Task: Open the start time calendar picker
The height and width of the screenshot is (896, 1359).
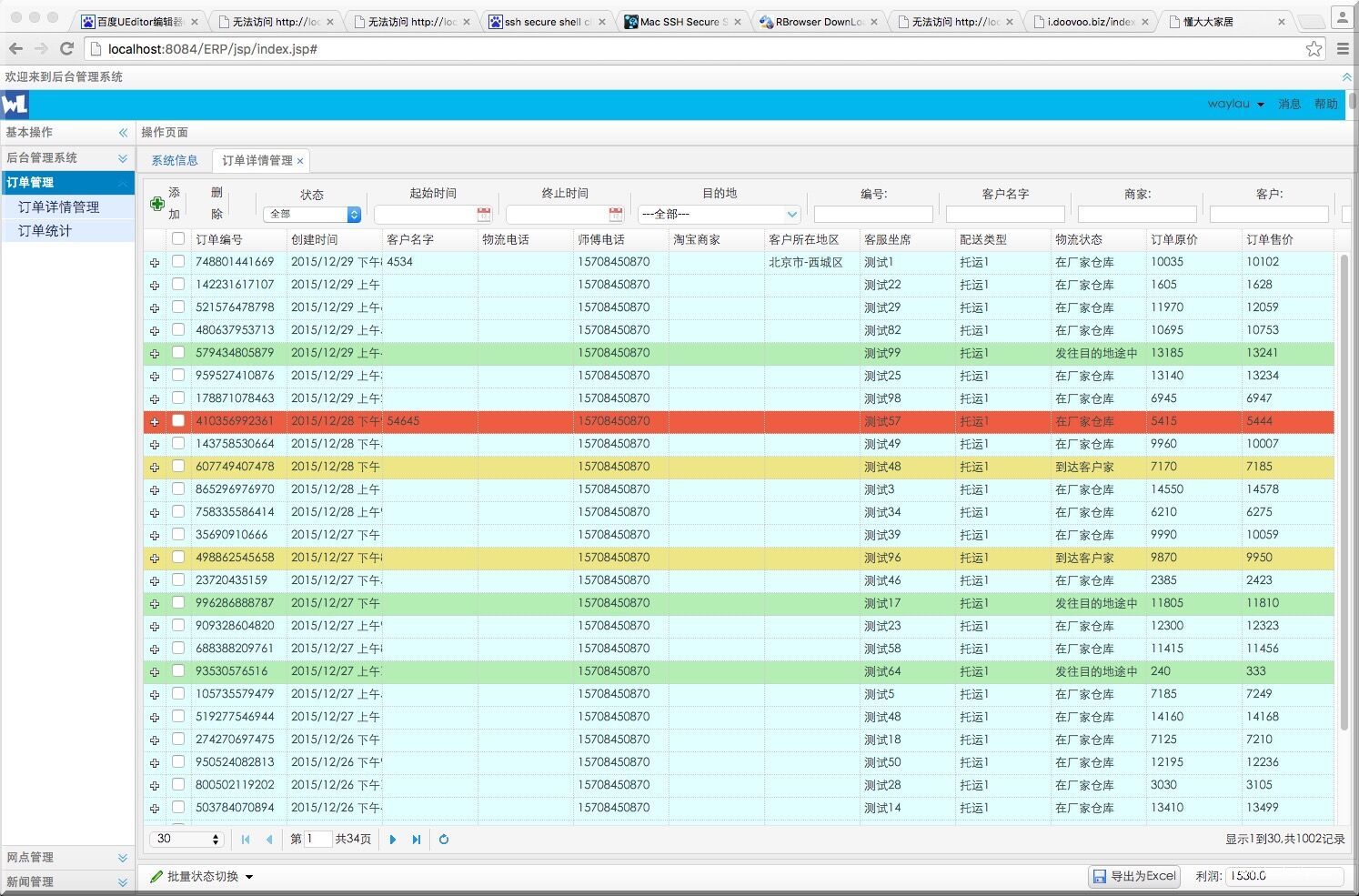Action: [484, 215]
